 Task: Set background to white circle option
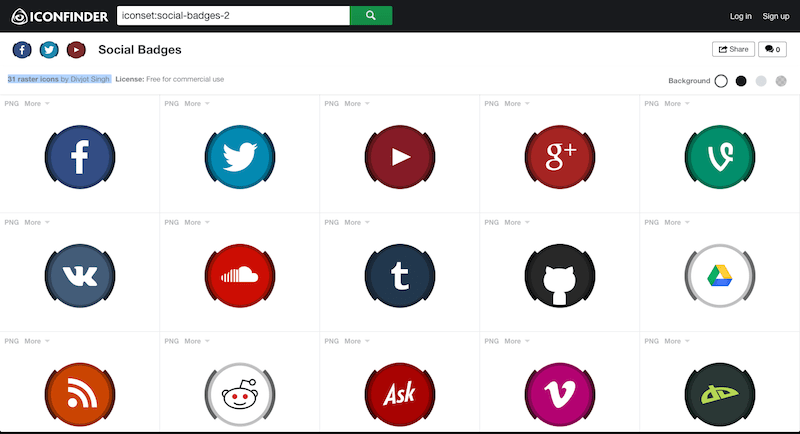[x=721, y=81]
